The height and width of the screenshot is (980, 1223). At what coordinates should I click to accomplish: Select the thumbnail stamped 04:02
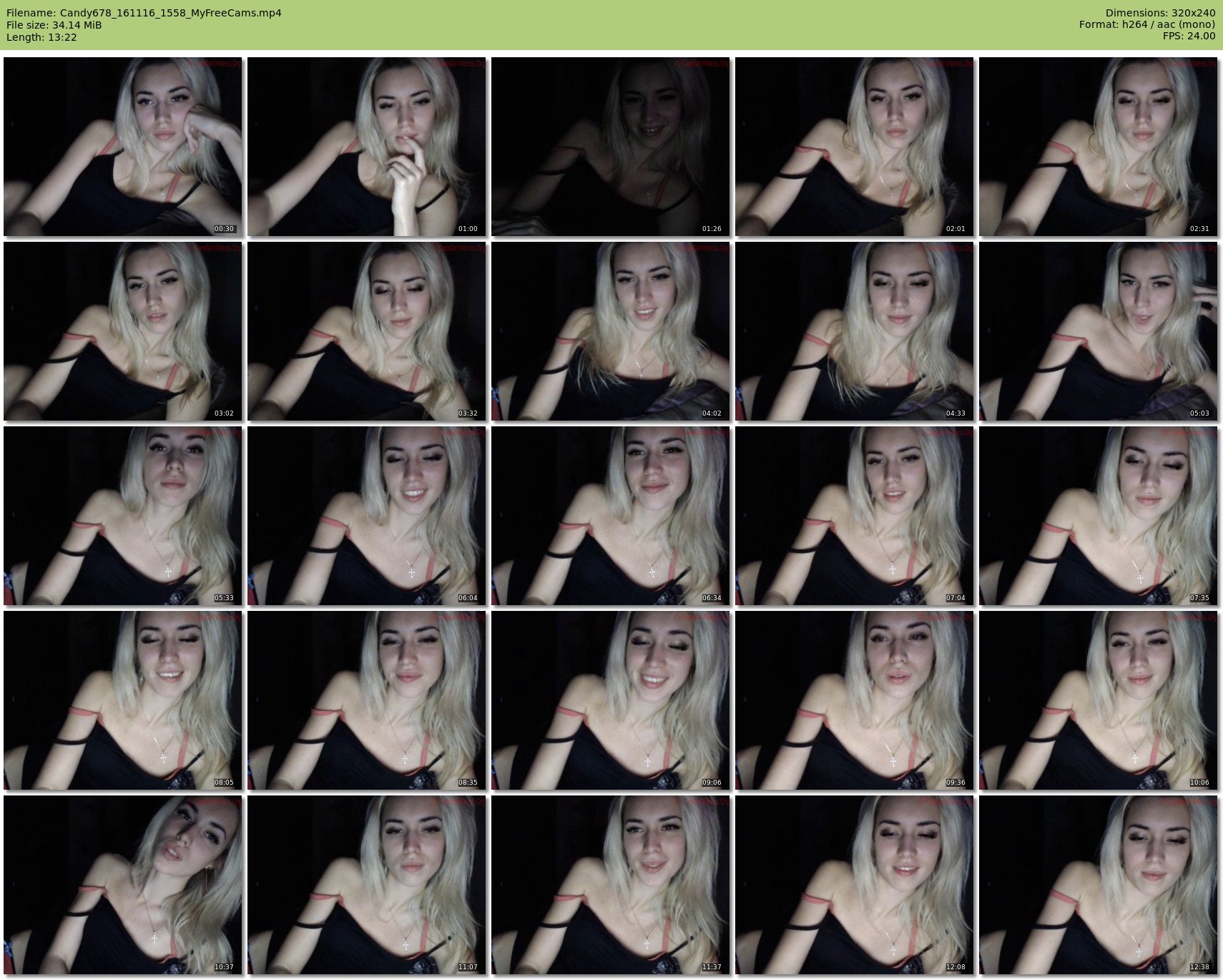pyautogui.click(x=611, y=331)
